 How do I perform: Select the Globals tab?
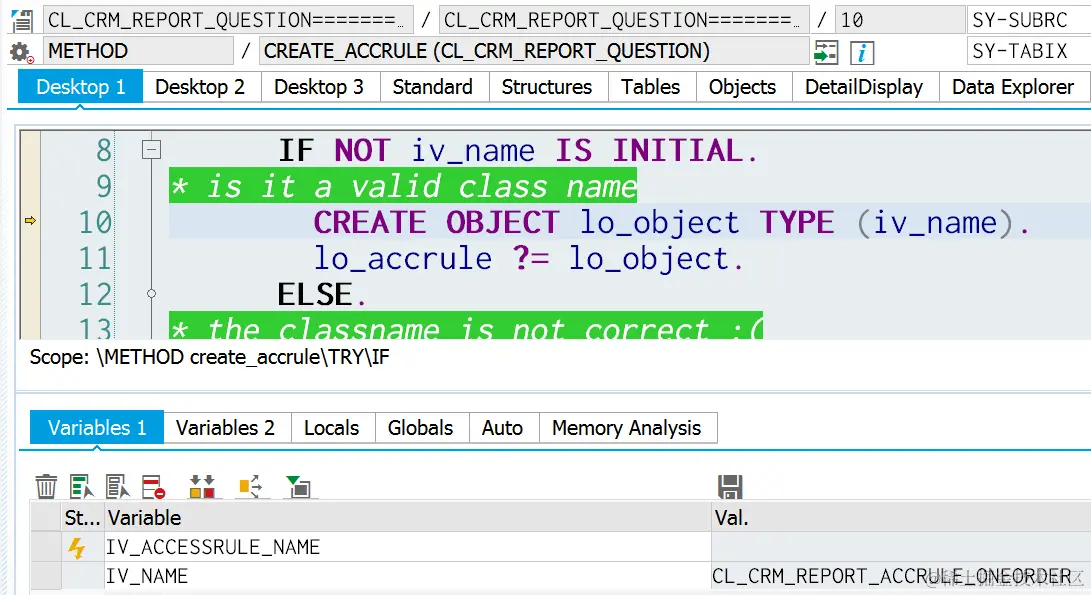420,427
